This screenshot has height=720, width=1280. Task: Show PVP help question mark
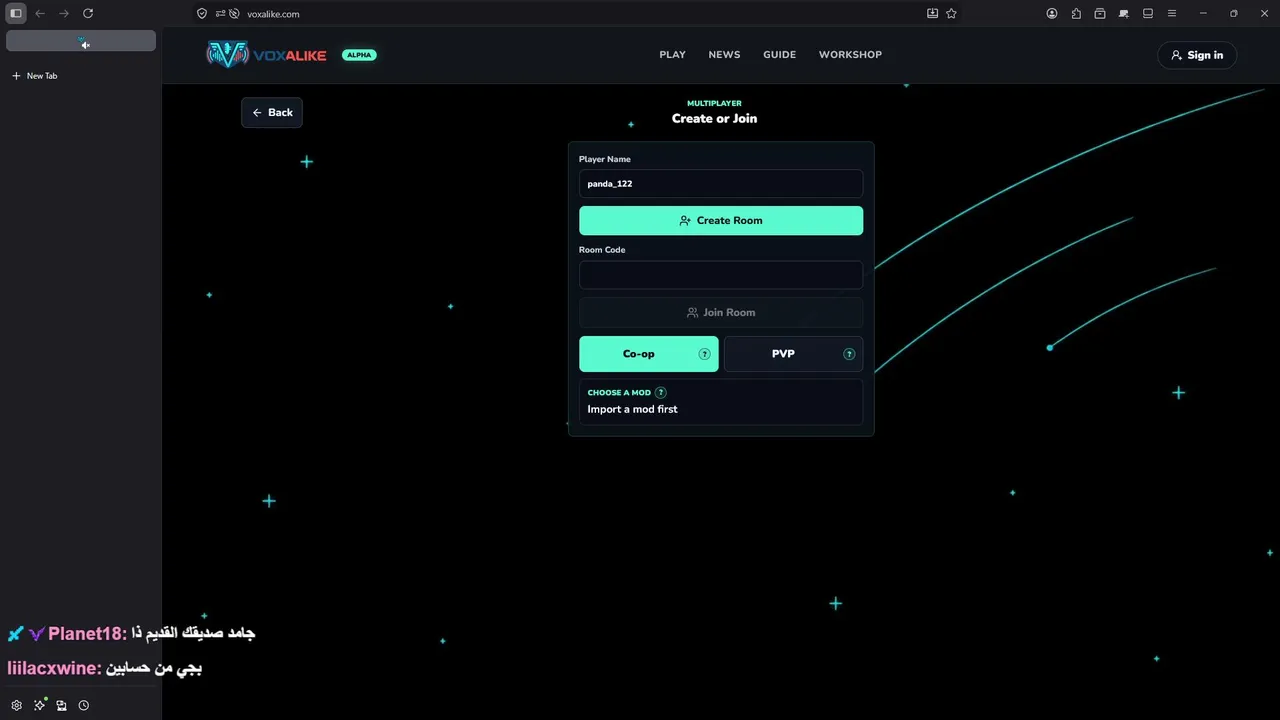pos(849,354)
